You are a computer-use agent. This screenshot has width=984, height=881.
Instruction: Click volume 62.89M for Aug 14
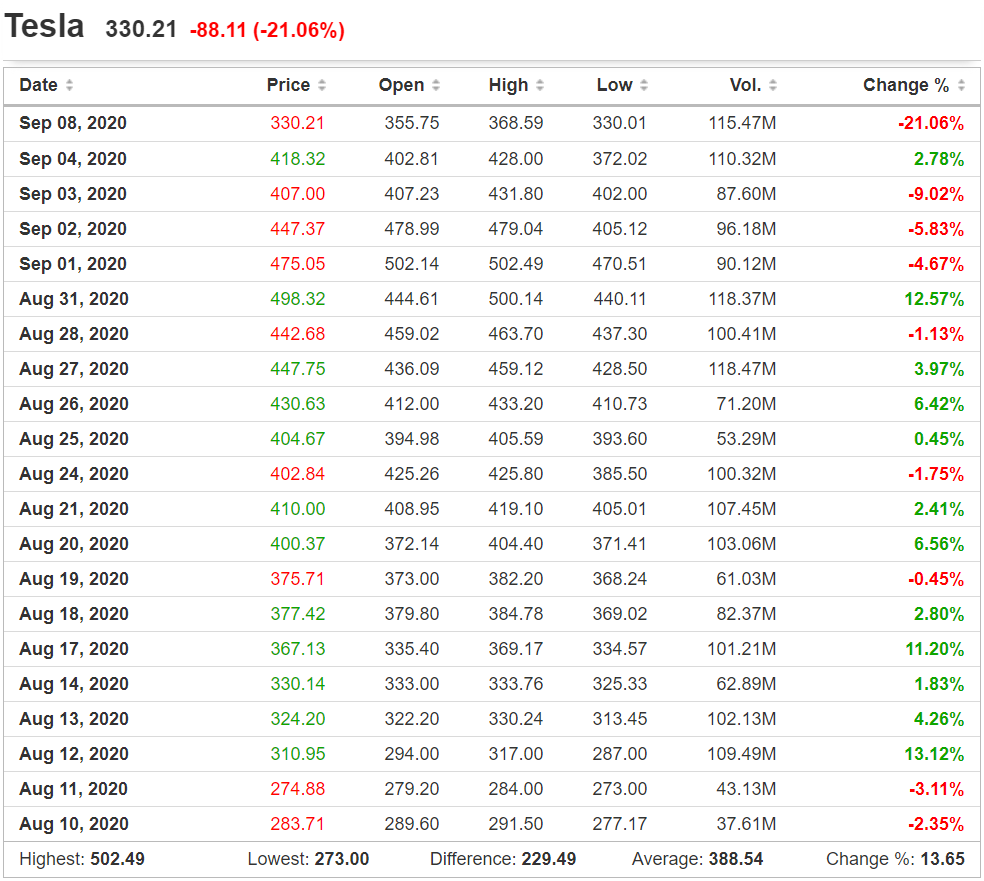746,684
